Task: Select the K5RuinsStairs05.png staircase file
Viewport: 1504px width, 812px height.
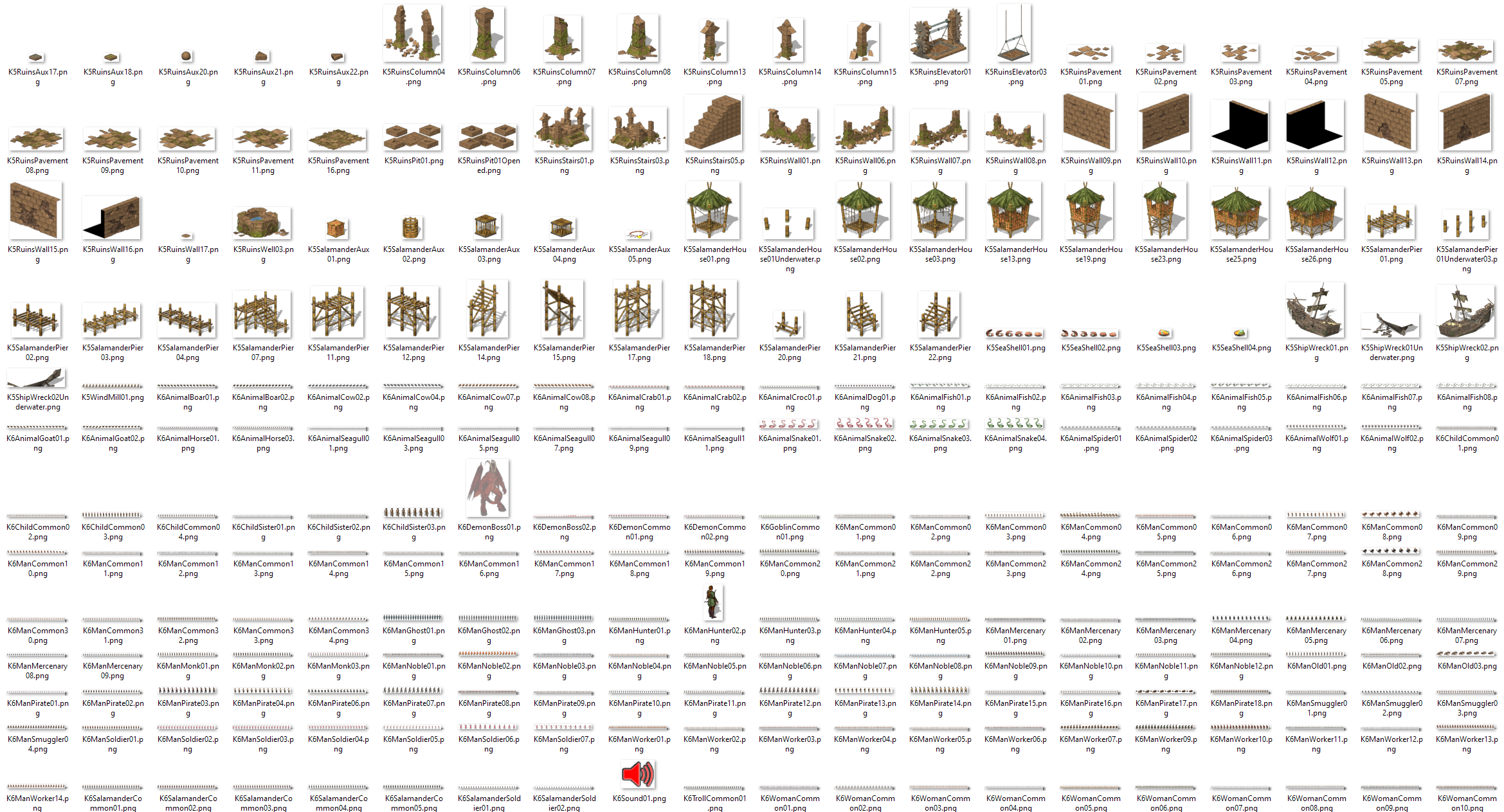Action: pos(713,123)
